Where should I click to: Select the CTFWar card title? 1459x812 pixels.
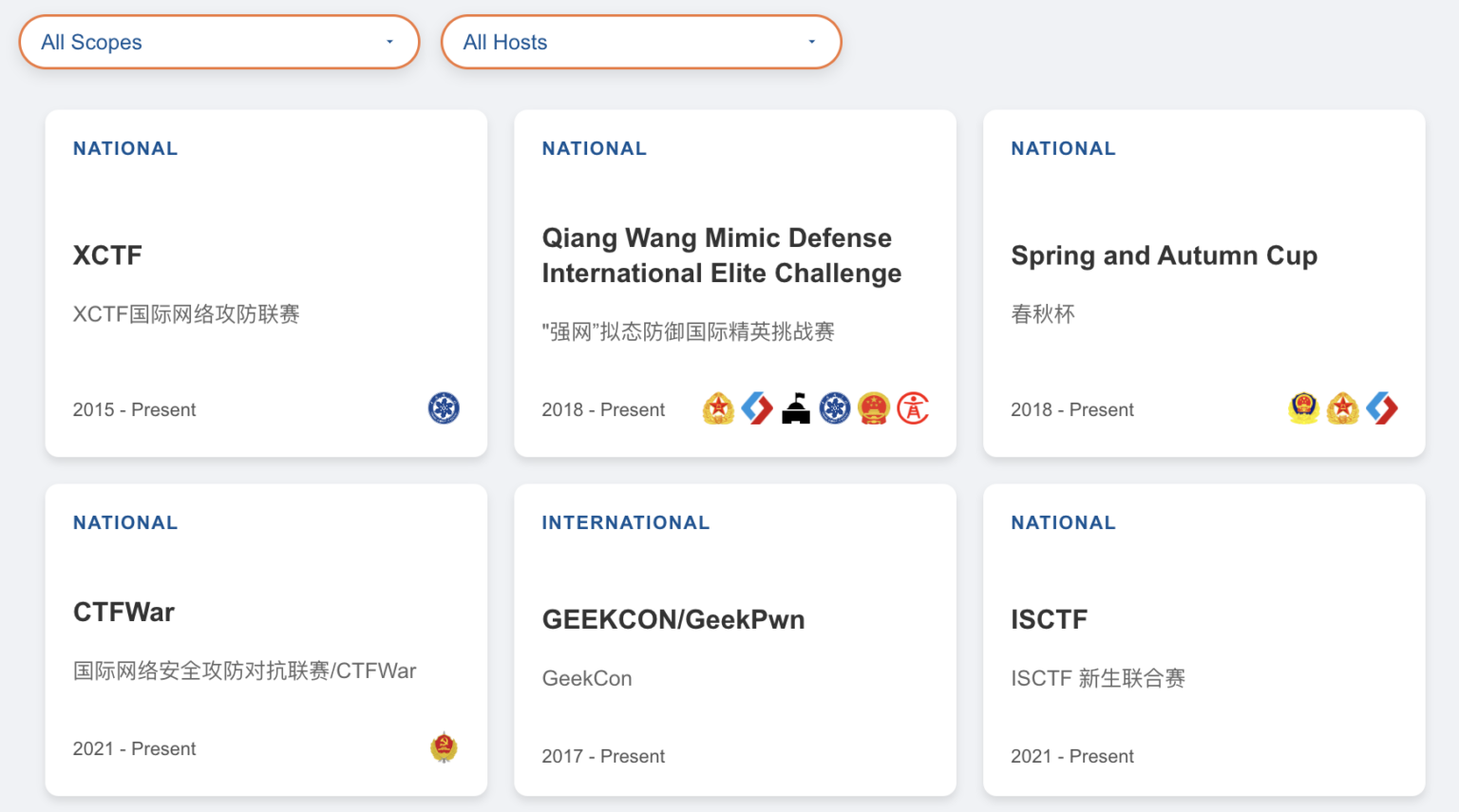(123, 612)
